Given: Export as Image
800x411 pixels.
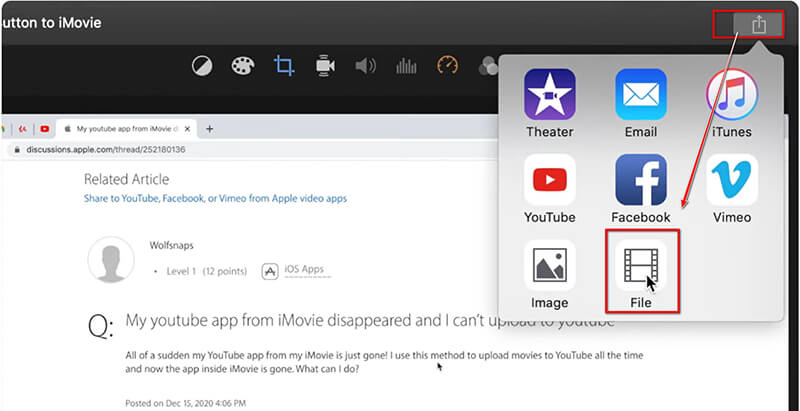Looking at the screenshot, I should click(x=549, y=275).
